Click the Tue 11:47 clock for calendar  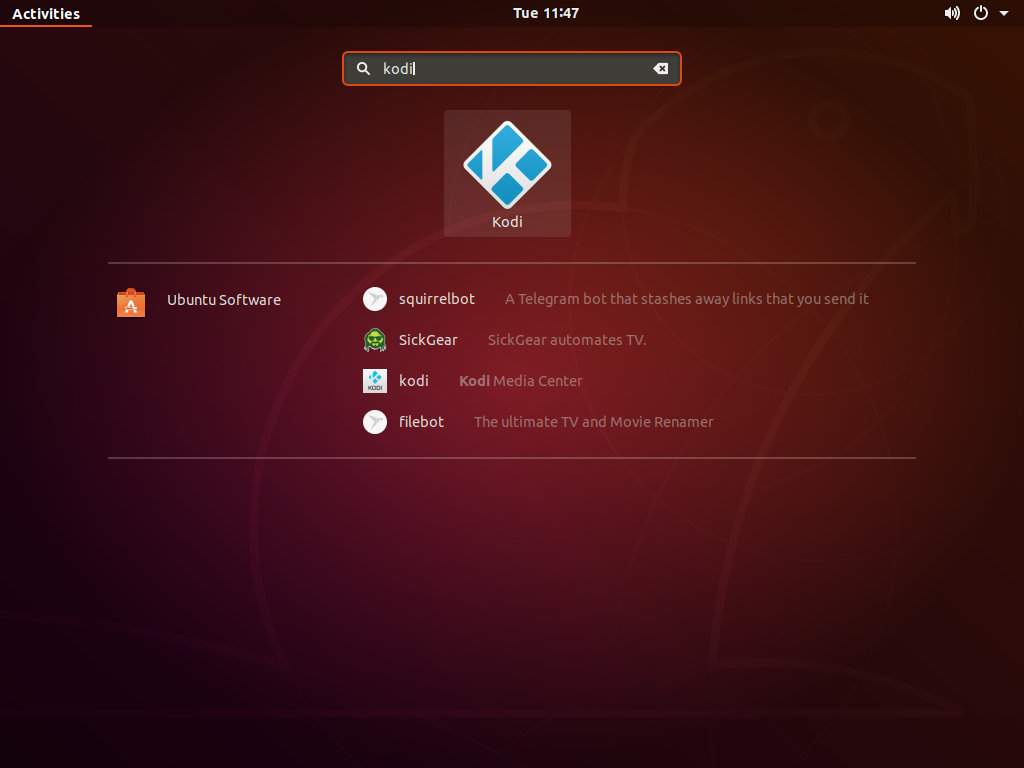546,13
